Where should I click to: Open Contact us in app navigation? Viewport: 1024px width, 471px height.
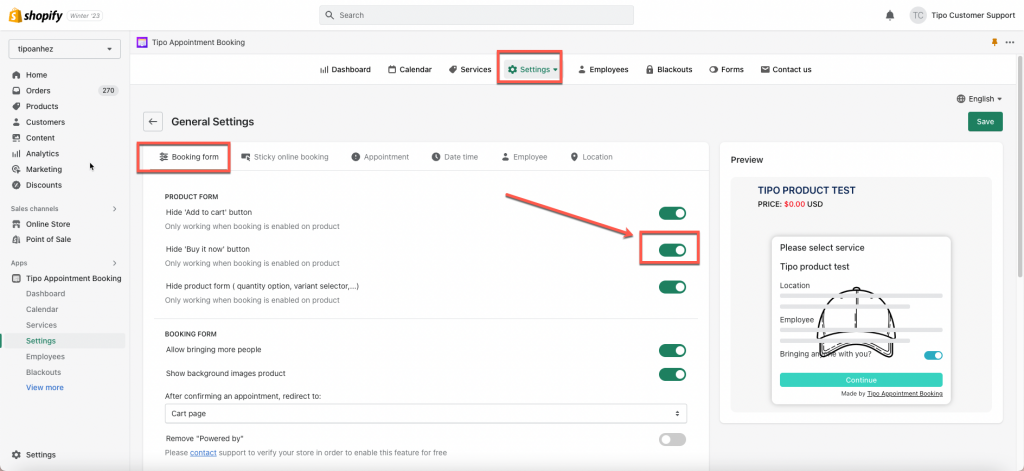pyautogui.click(x=786, y=69)
